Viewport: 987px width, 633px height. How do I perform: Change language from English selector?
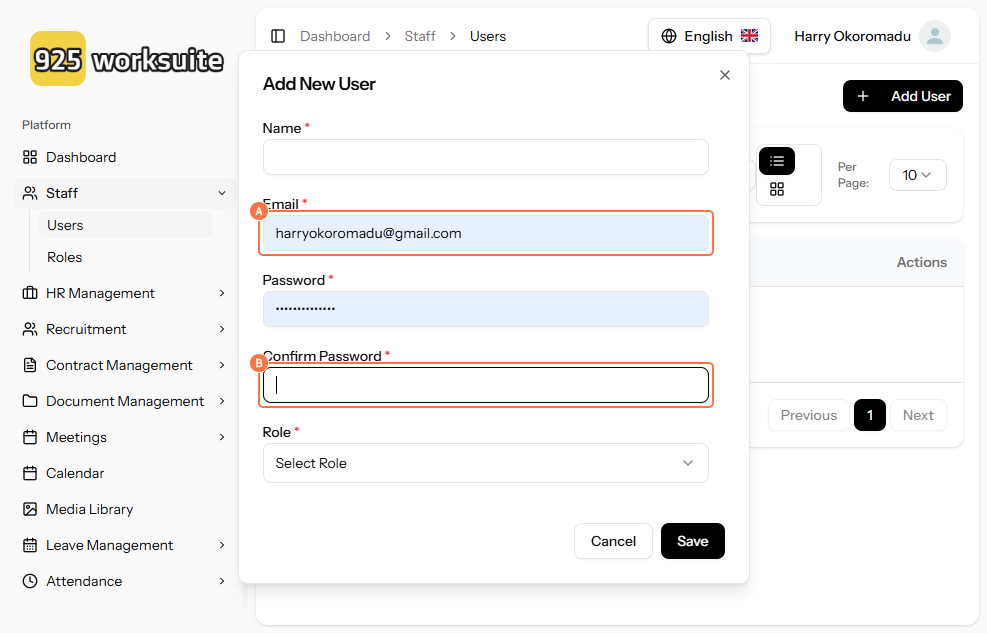709,36
